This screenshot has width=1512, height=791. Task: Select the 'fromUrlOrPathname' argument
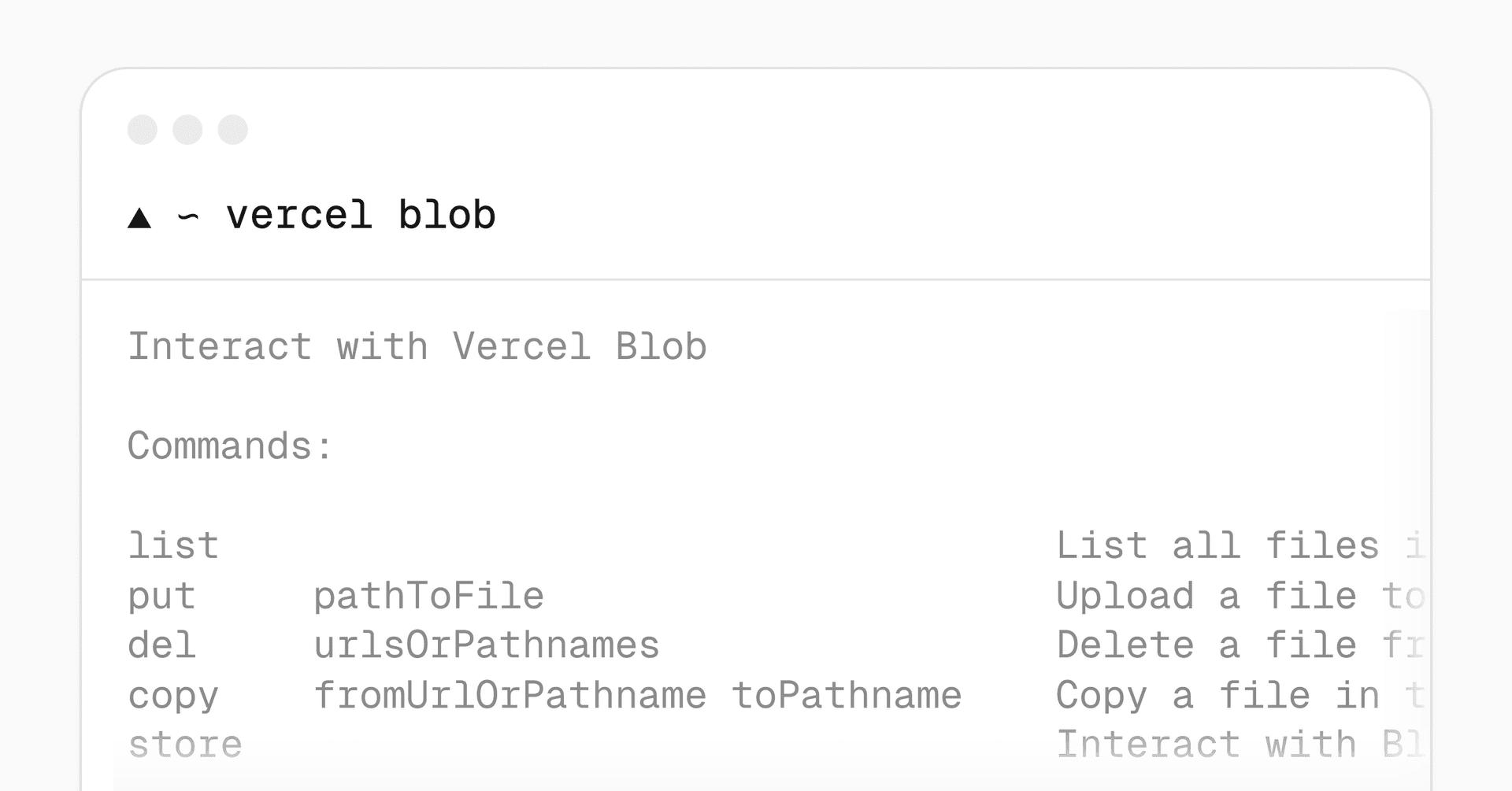(510, 696)
